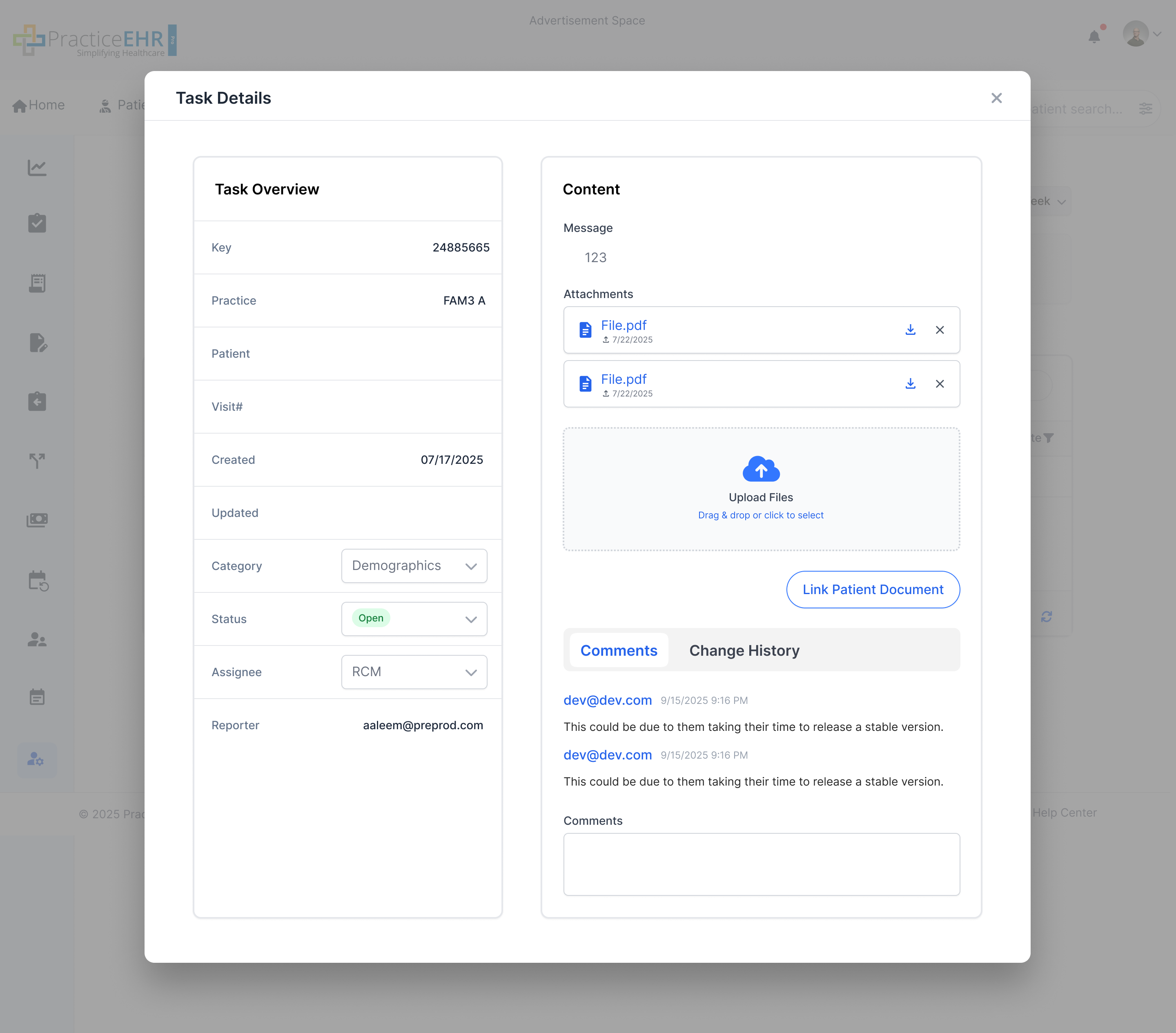
Task: Expand the Status dropdown showing Open
Action: pos(414,619)
